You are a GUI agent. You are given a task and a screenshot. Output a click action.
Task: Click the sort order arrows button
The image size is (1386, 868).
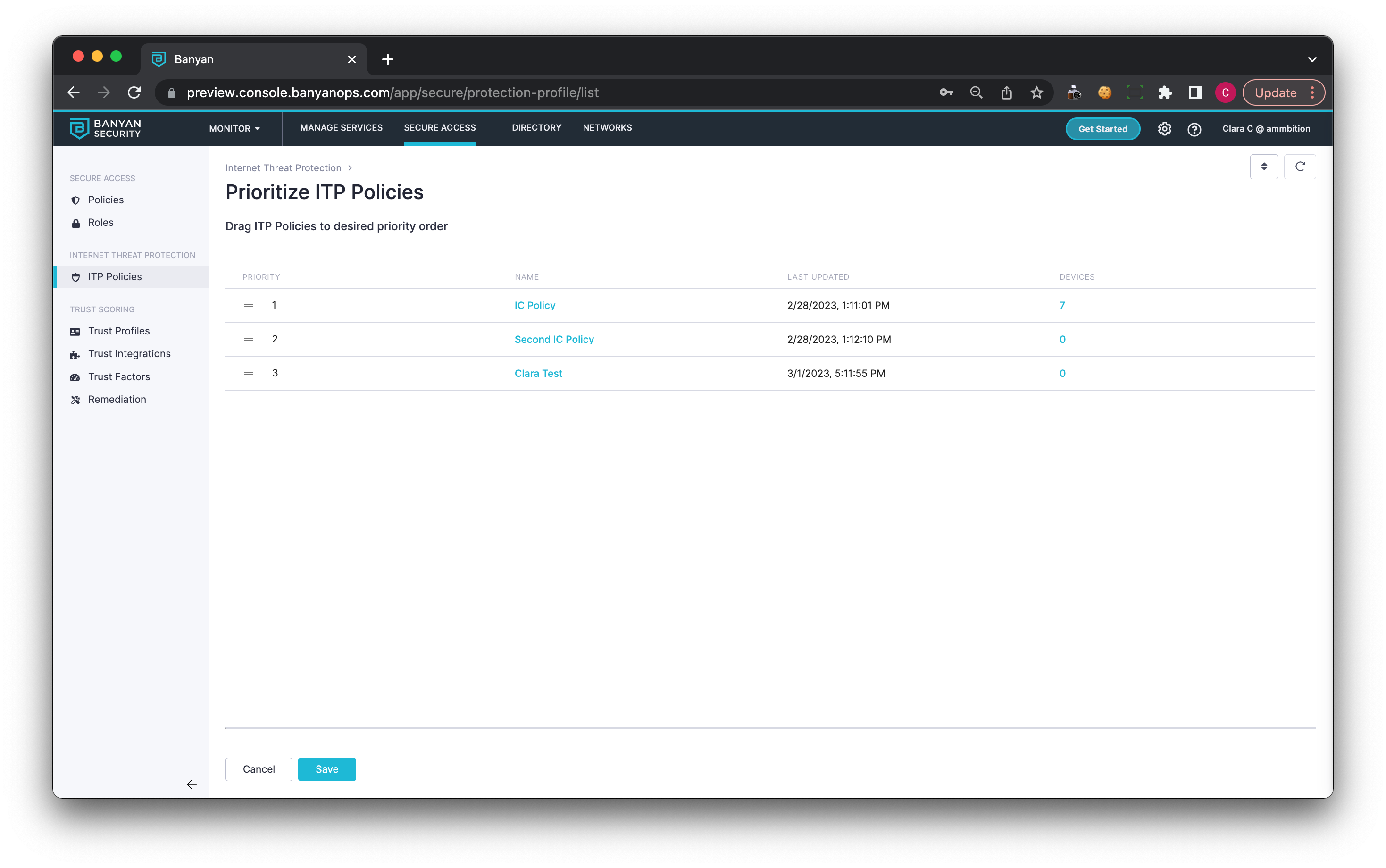(1264, 167)
